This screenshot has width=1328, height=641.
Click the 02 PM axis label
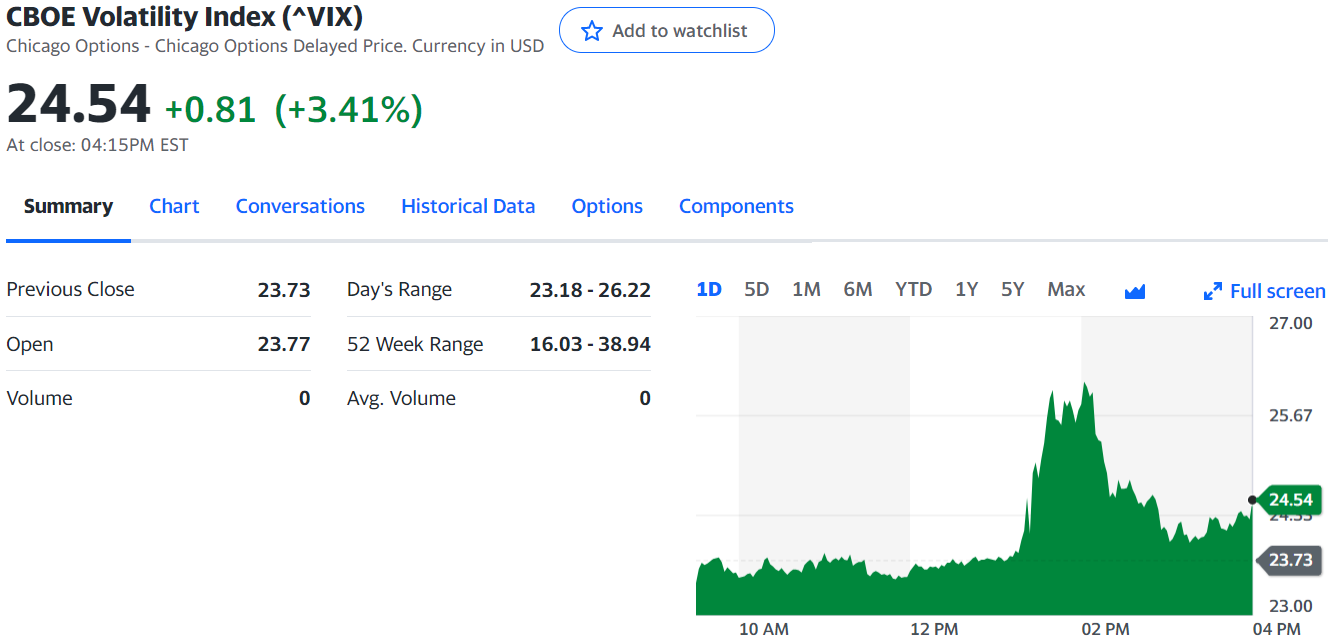tap(1105, 629)
